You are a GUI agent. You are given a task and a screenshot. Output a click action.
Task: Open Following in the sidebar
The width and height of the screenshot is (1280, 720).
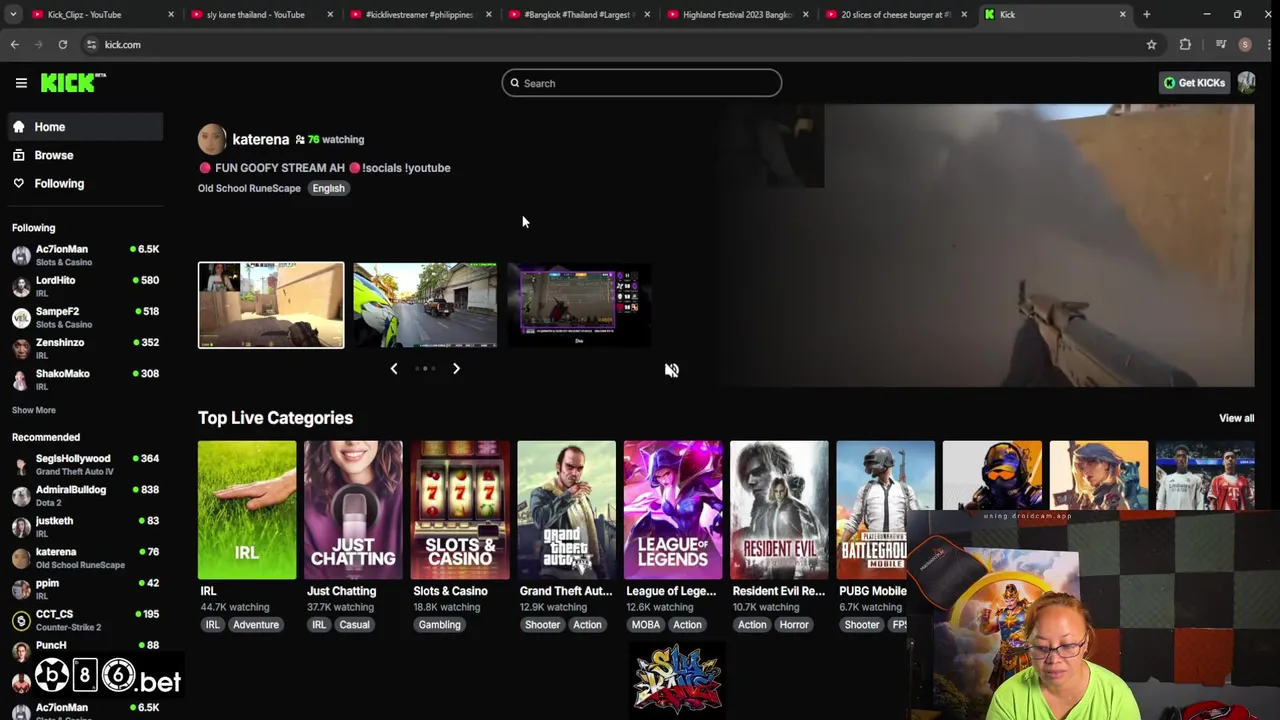coord(85,183)
